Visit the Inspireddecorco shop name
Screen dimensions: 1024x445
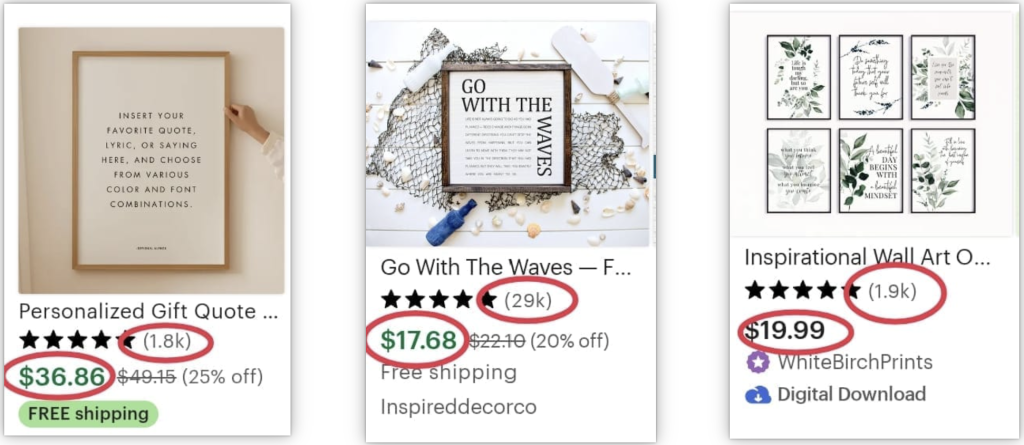458,407
